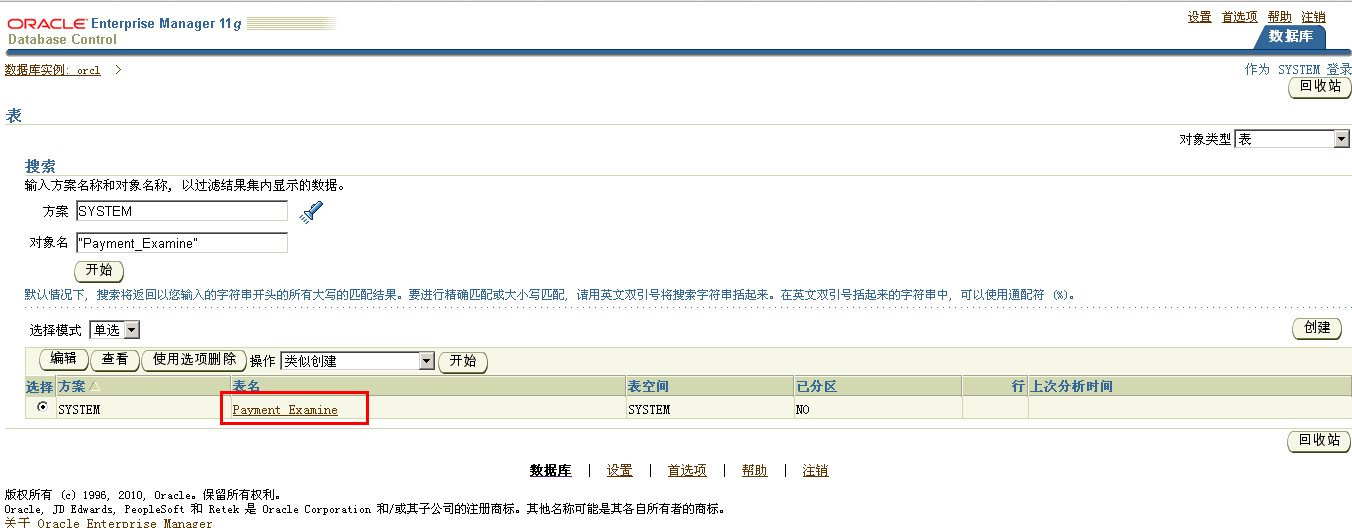Open the footer 帮助 link
Image resolution: width=1352 pixels, height=528 pixels.
click(x=755, y=471)
